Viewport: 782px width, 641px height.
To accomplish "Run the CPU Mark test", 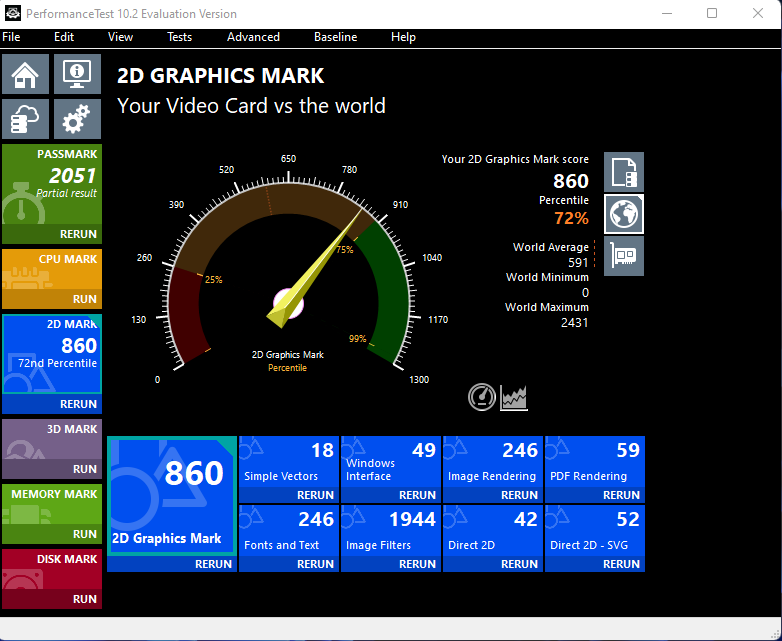I will coord(52,299).
